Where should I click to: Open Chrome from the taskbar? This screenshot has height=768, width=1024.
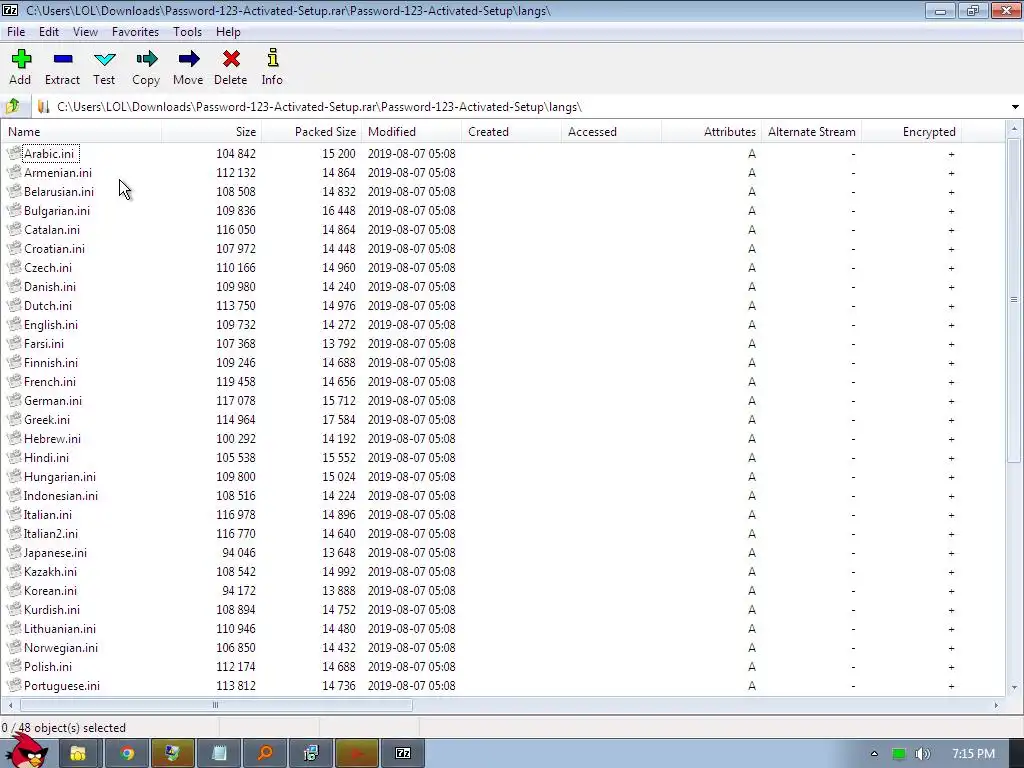coord(127,754)
